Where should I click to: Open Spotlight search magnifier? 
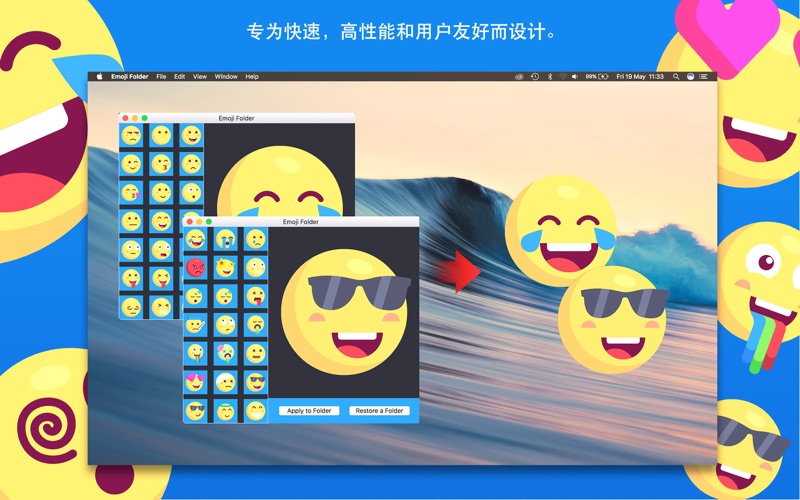[676, 77]
